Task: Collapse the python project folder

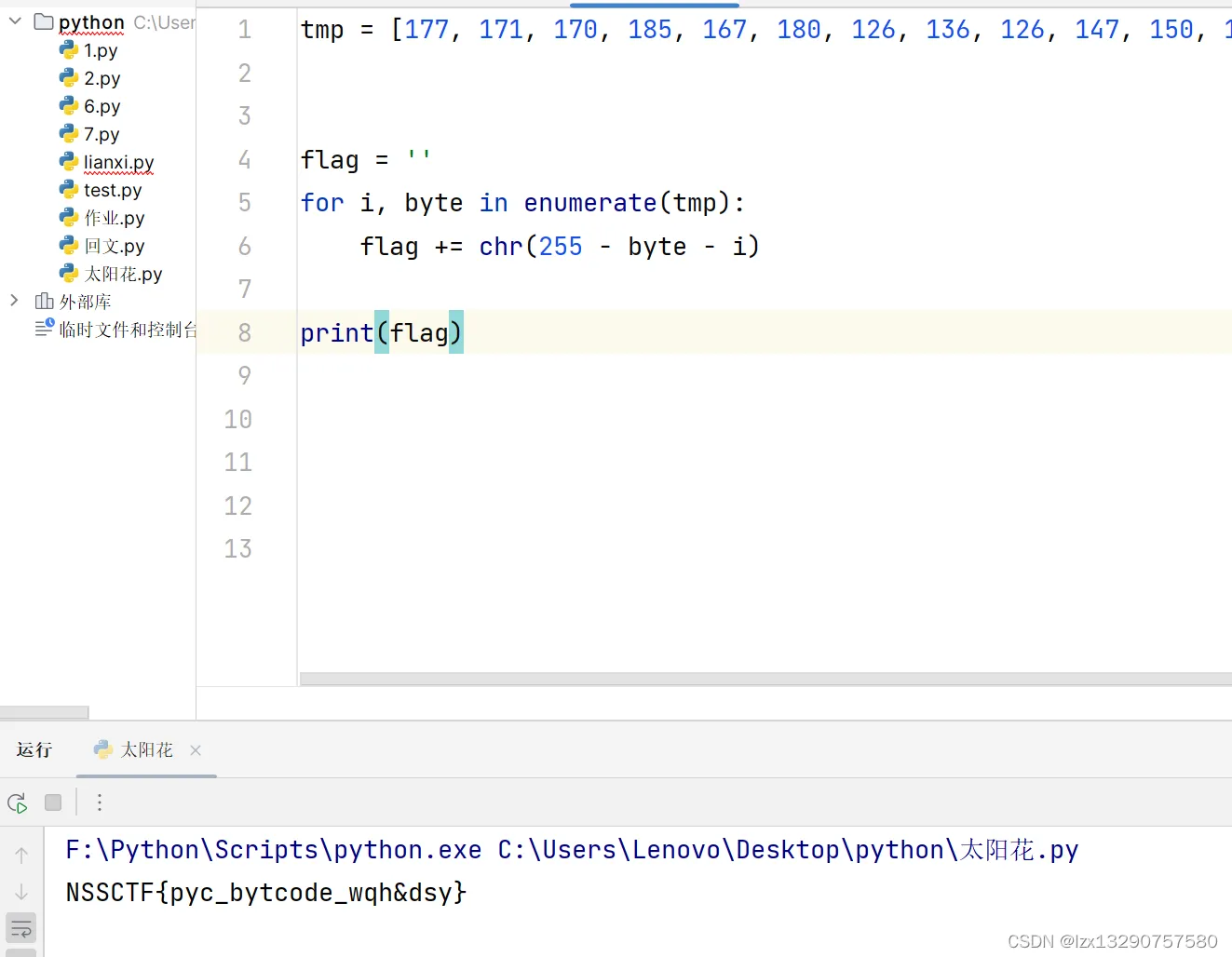Action: [x=15, y=20]
